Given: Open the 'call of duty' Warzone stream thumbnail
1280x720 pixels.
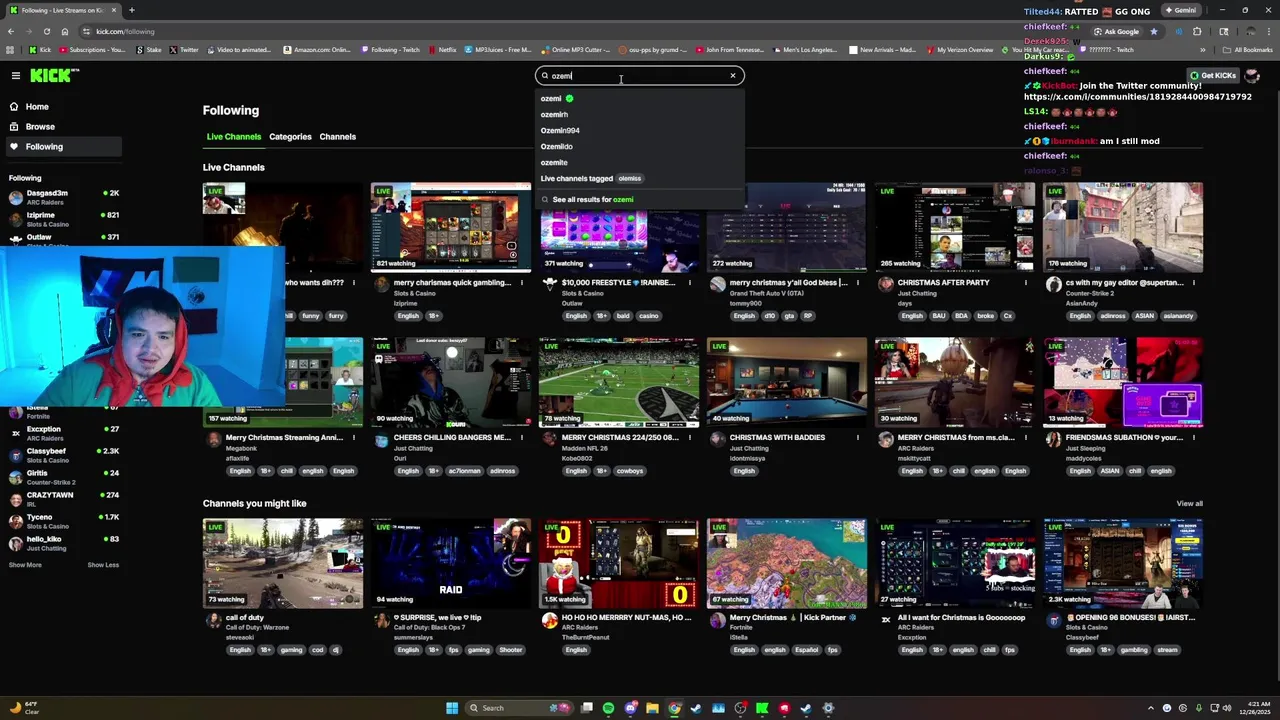Looking at the screenshot, I should [x=283, y=563].
